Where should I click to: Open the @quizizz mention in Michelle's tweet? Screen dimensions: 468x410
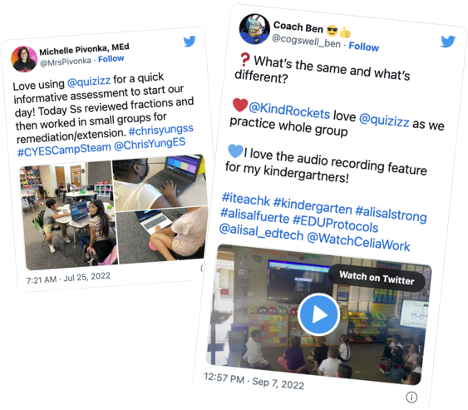(x=89, y=81)
